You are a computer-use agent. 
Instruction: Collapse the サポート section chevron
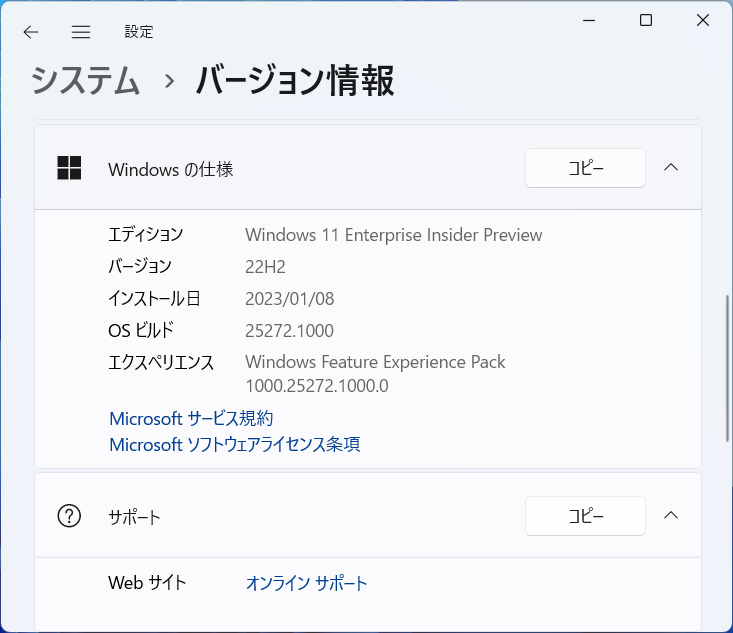671,515
